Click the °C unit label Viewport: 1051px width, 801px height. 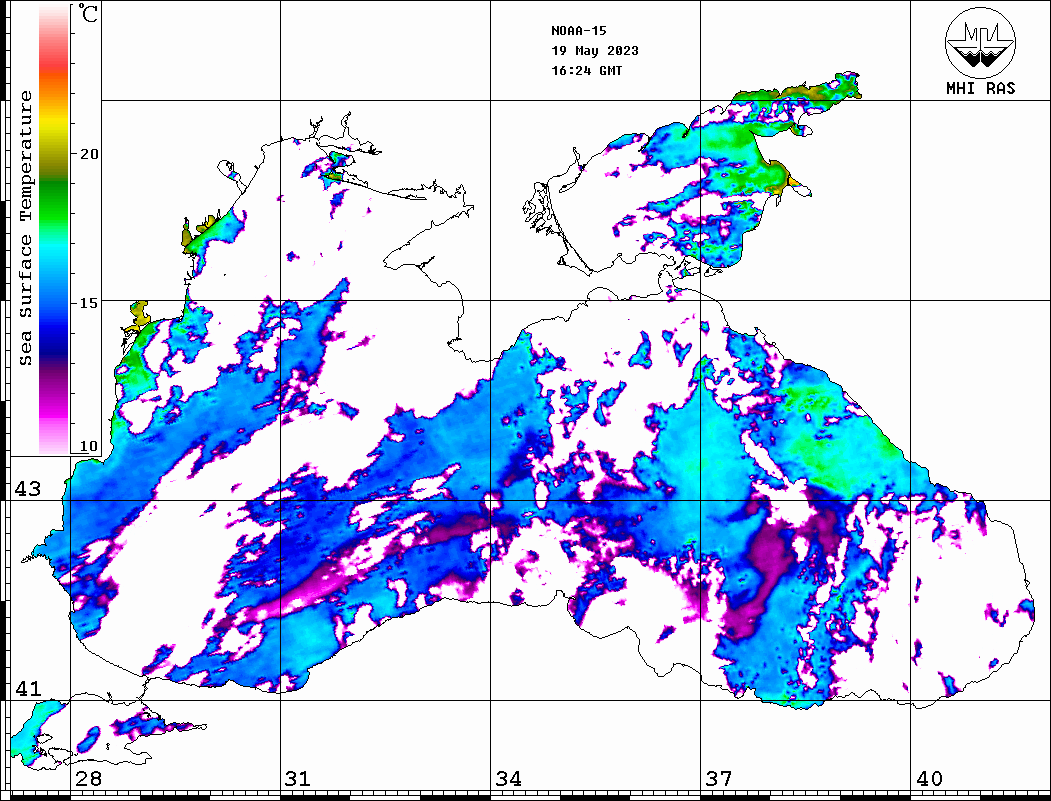88,13
